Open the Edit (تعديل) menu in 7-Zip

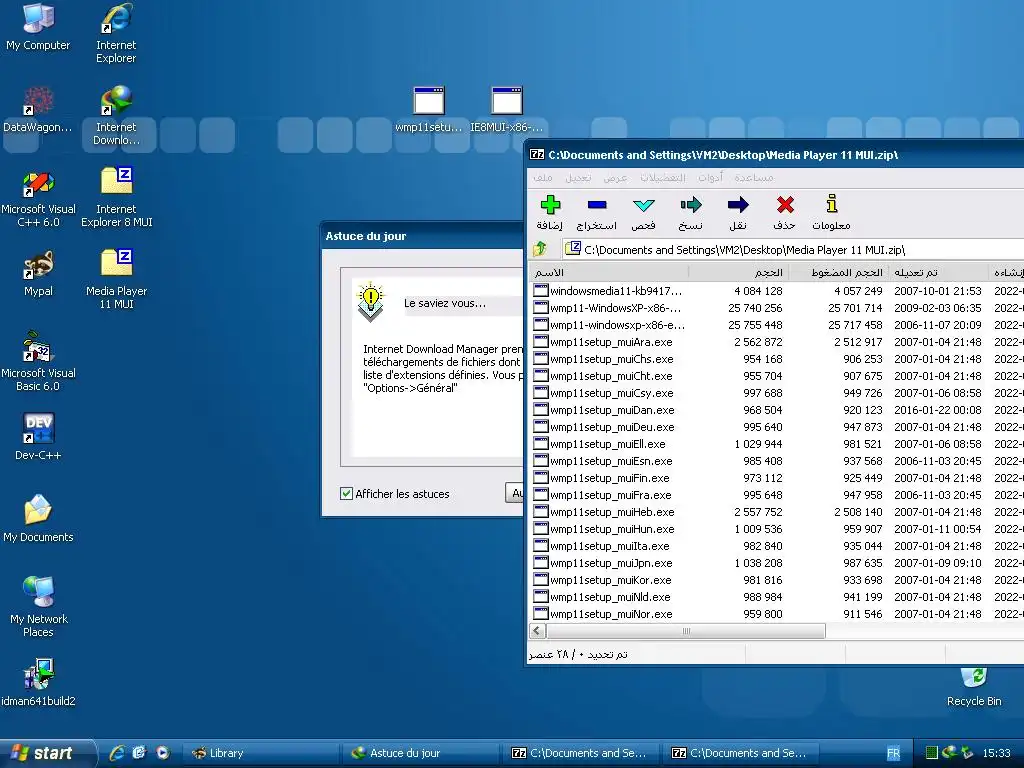coord(578,178)
